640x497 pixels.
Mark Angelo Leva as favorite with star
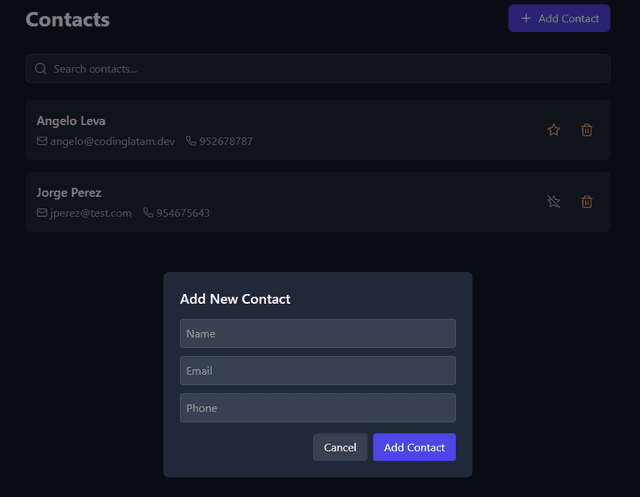tap(553, 130)
